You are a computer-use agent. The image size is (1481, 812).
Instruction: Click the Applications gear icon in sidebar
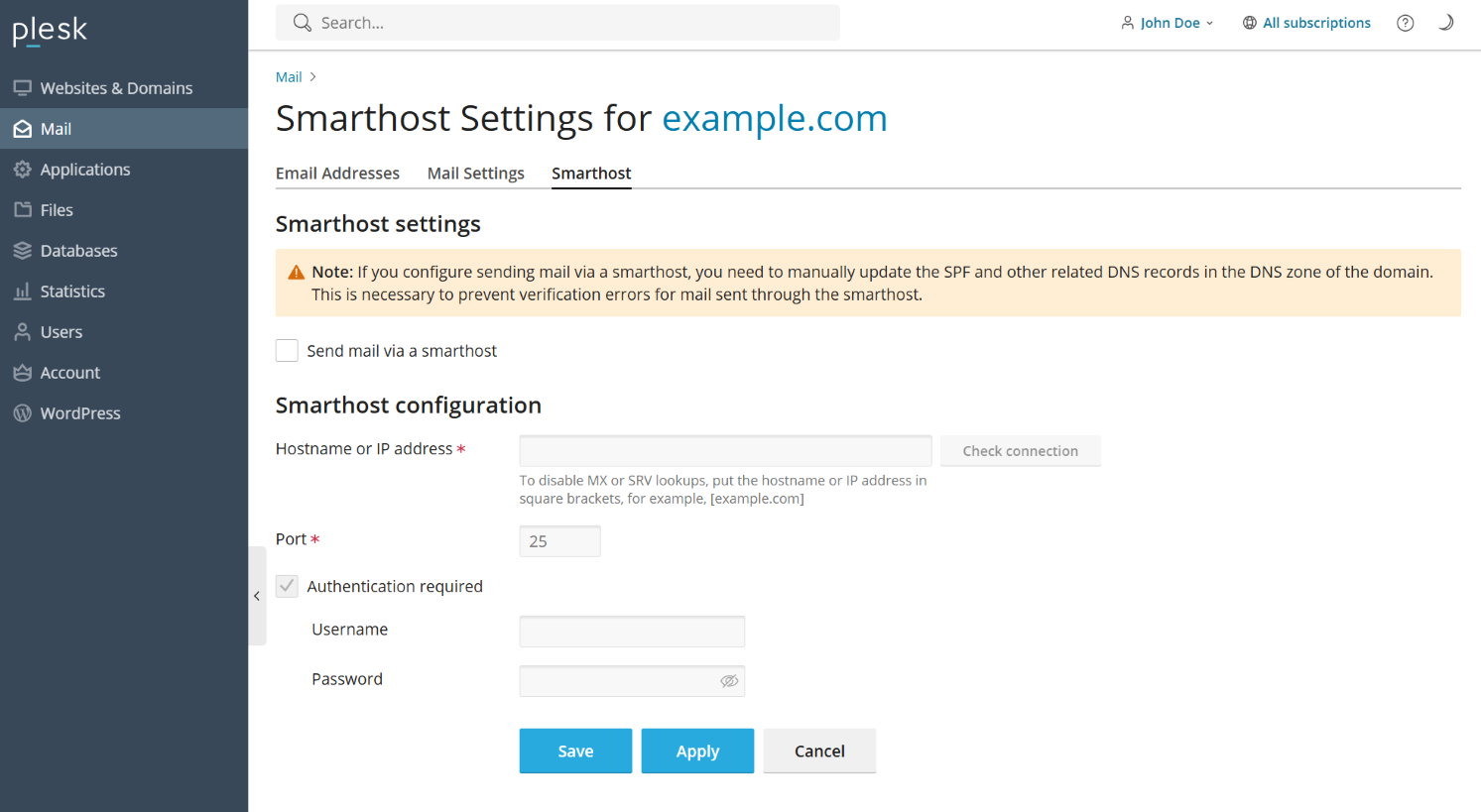point(22,170)
